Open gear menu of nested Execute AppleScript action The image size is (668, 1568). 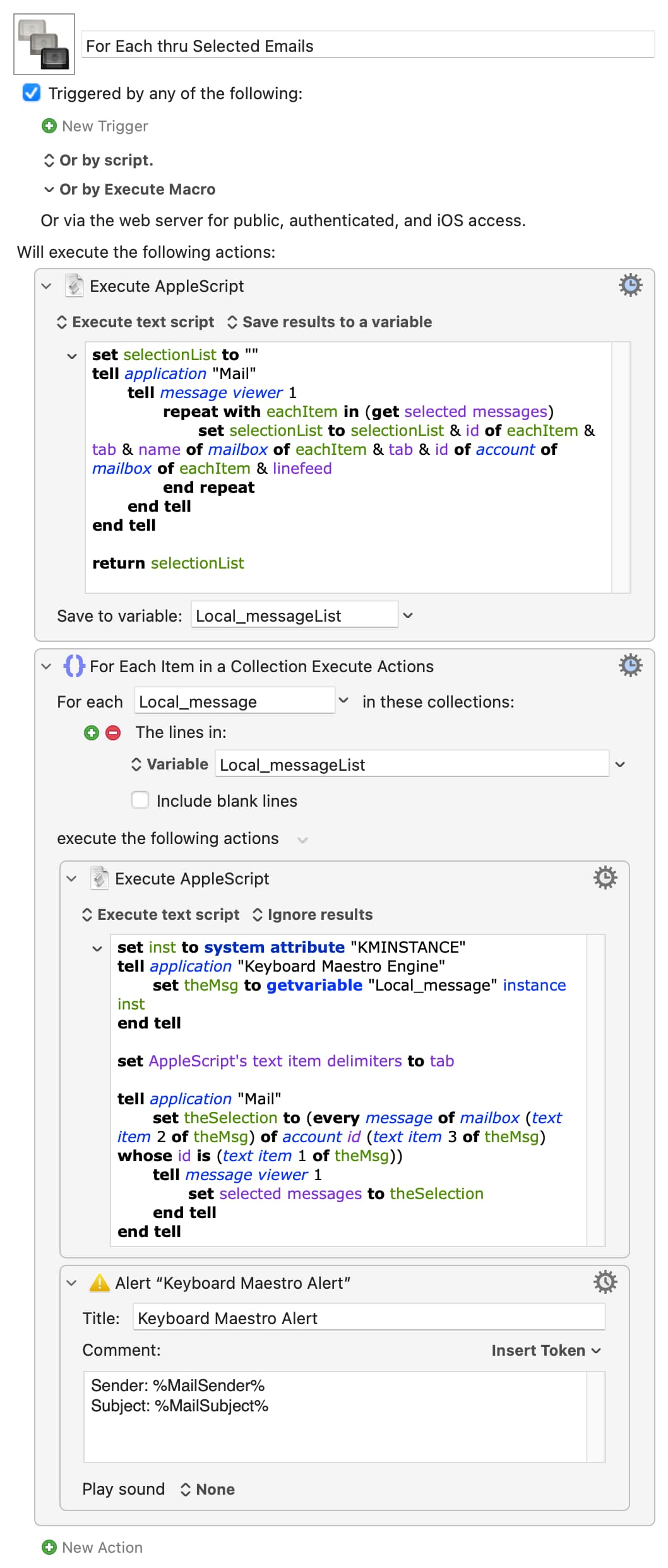[604, 878]
